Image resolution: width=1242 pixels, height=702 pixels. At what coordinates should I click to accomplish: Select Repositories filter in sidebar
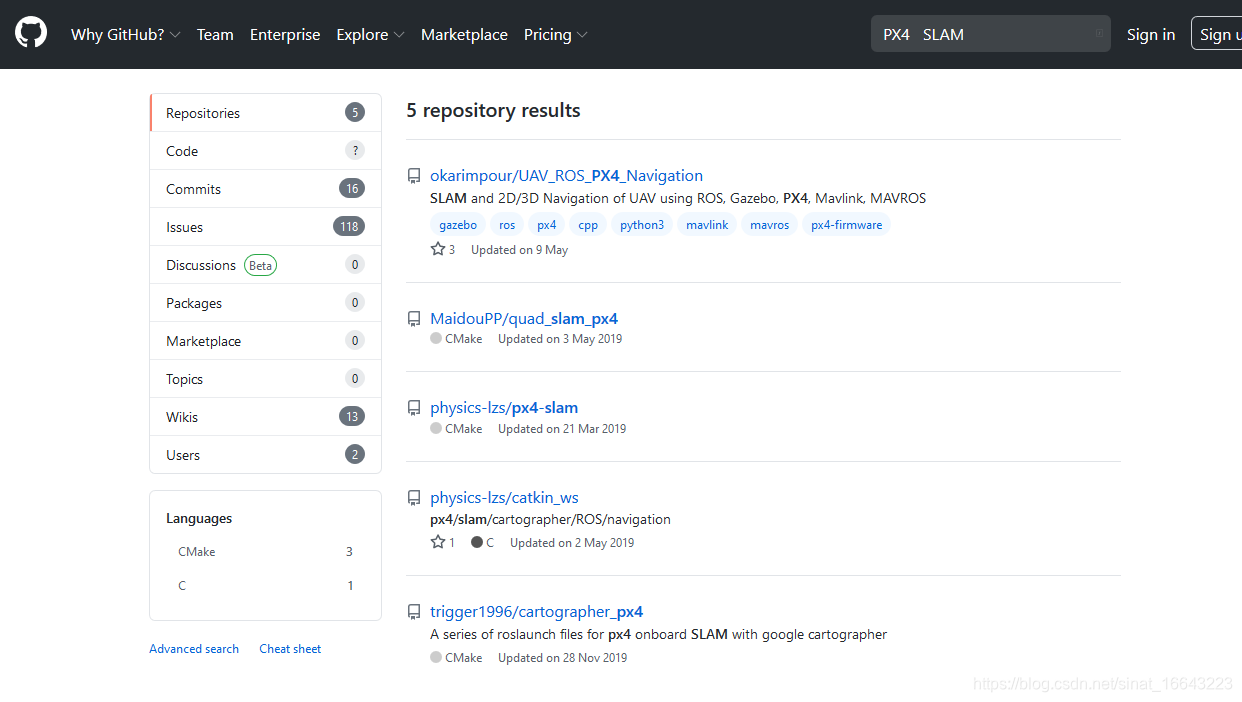pos(265,113)
